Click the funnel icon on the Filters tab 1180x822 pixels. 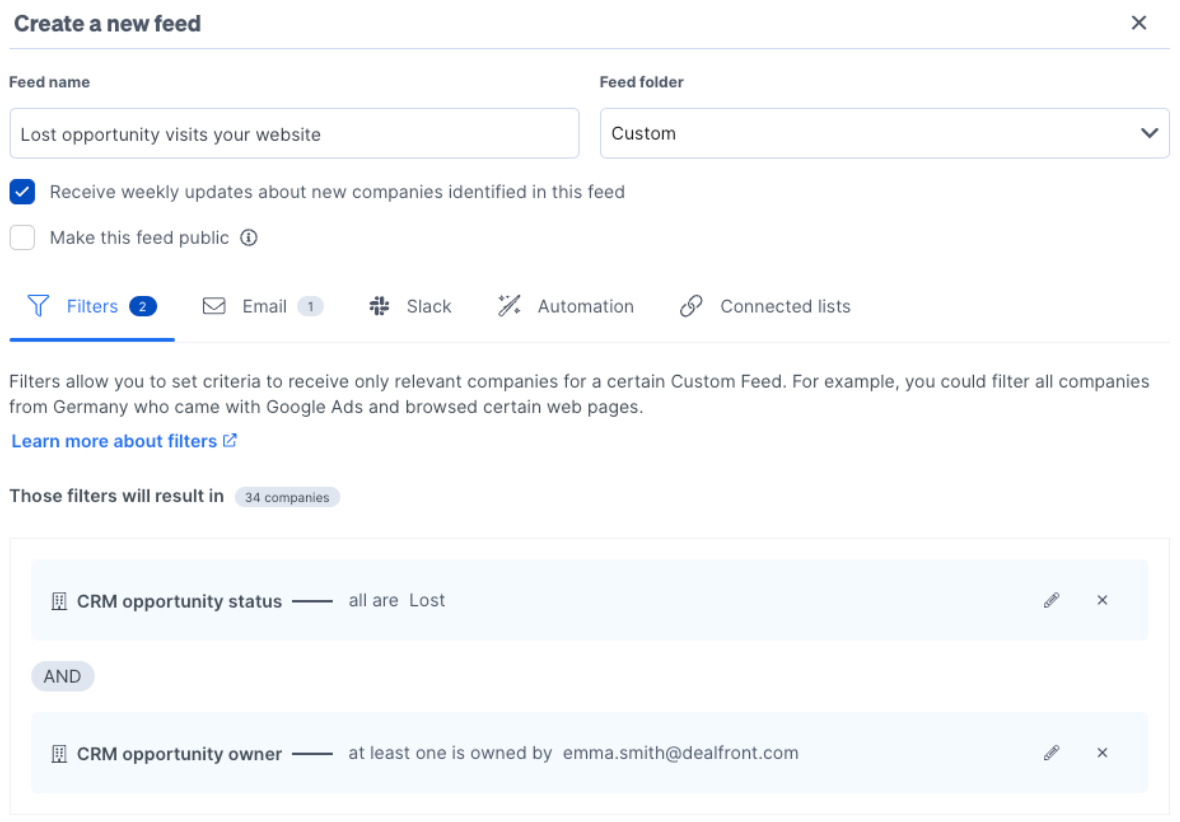(38, 306)
